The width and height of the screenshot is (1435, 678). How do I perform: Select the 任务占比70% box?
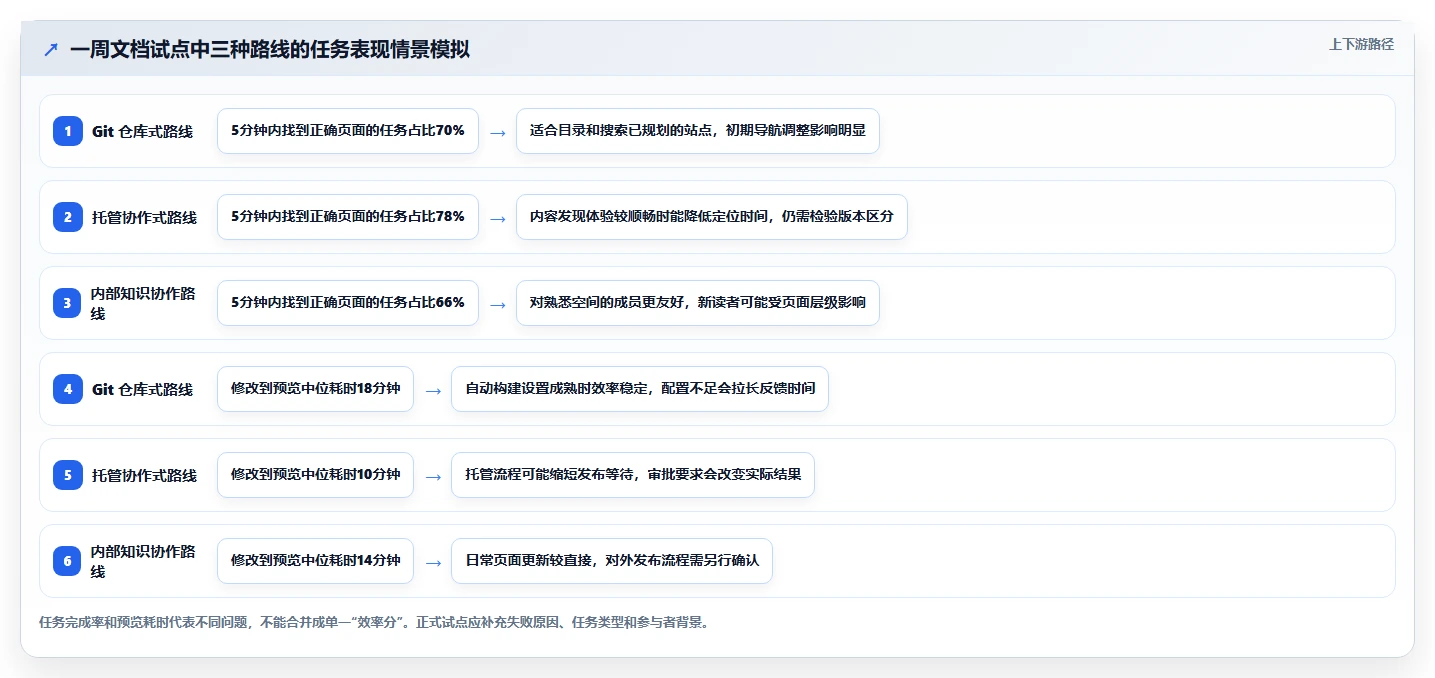[348, 131]
